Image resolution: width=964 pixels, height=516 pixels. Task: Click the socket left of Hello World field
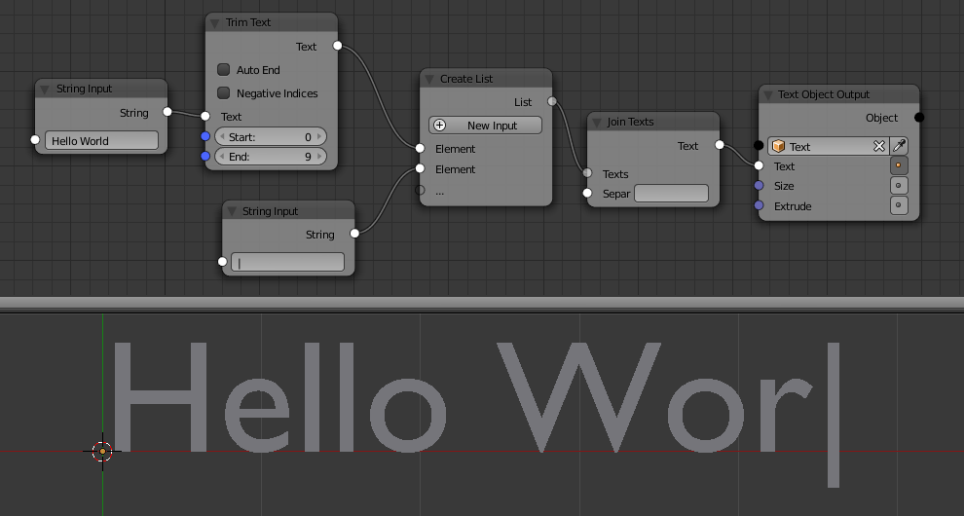35,140
